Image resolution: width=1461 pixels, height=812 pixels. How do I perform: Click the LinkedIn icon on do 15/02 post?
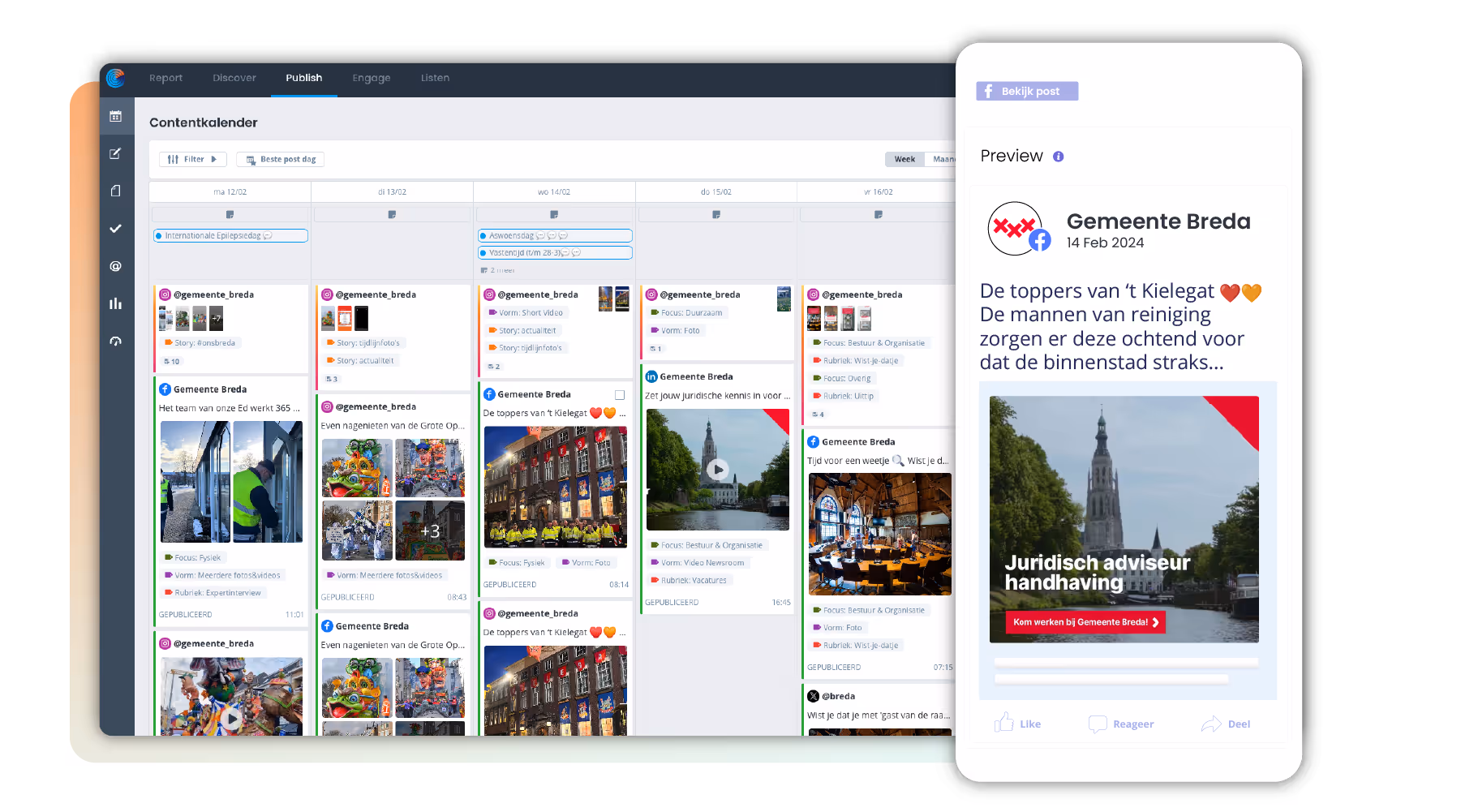[651, 376]
